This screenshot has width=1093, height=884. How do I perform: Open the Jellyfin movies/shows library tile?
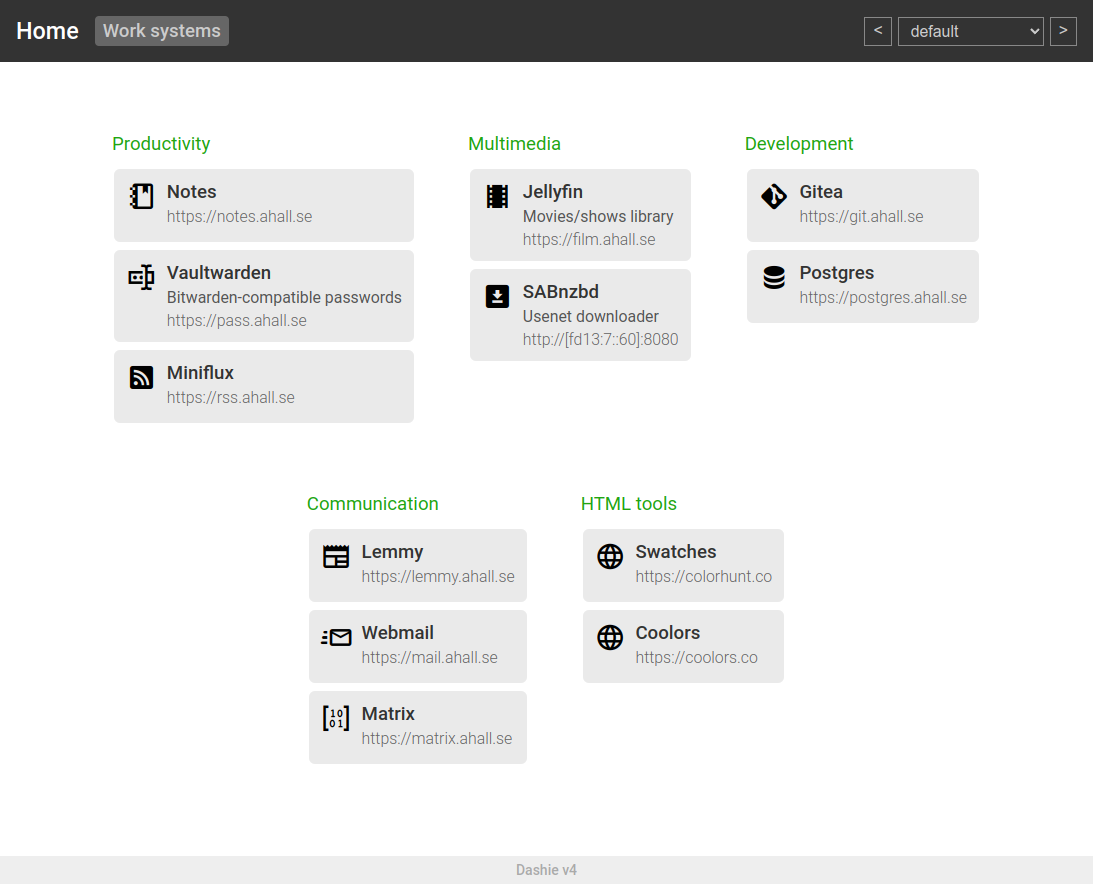pos(580,215)
